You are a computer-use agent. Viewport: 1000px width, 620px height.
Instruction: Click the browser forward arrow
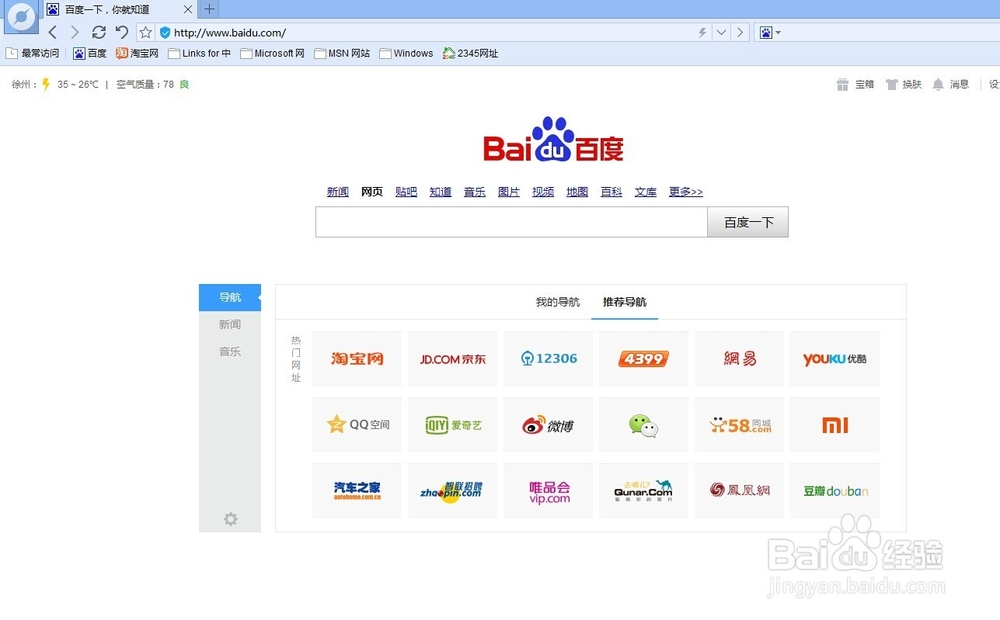pos(75,32)
